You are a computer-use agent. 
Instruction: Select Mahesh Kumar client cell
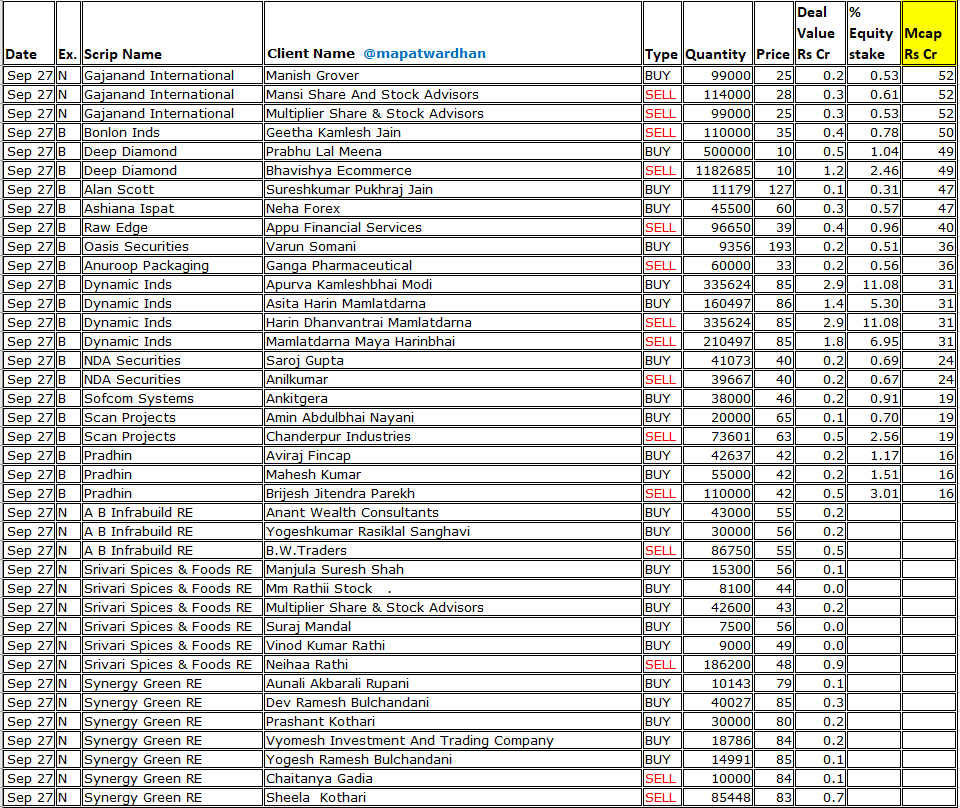click(x=452, y=474)
